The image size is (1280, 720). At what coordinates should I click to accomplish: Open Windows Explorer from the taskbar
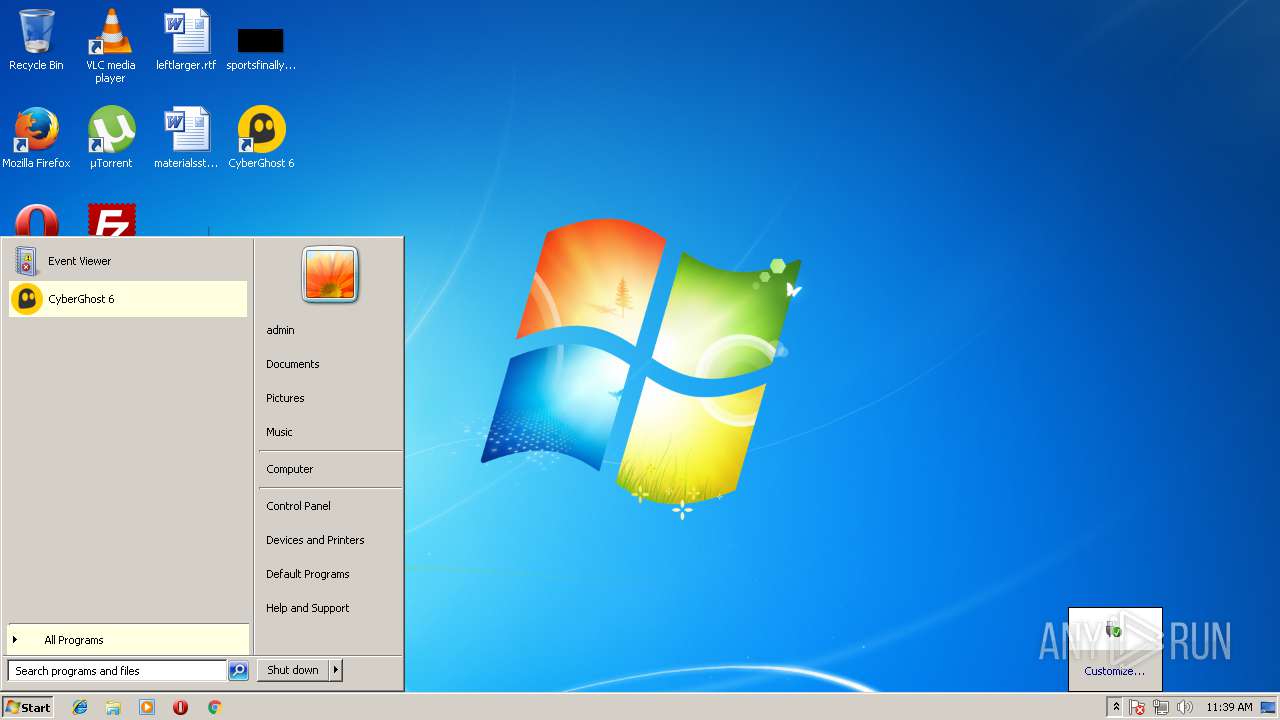click(x=113, y=707)
